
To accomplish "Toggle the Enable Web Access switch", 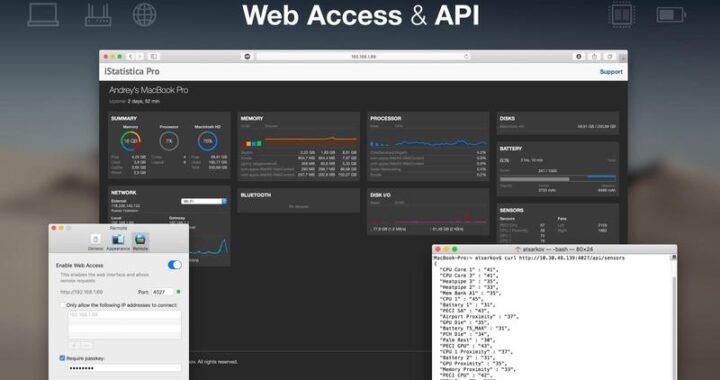I will (x=174, y=265).
